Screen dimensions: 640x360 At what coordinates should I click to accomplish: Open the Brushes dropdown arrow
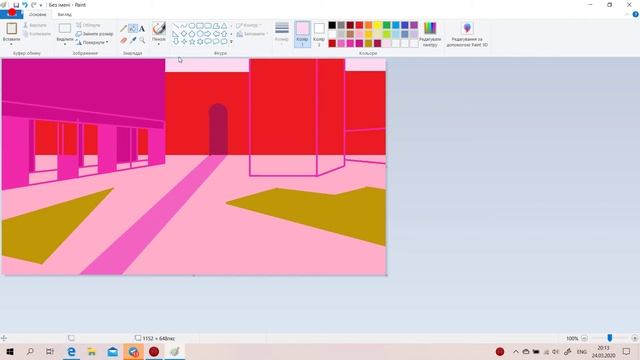pyautogui.click(x=159, y=44)
